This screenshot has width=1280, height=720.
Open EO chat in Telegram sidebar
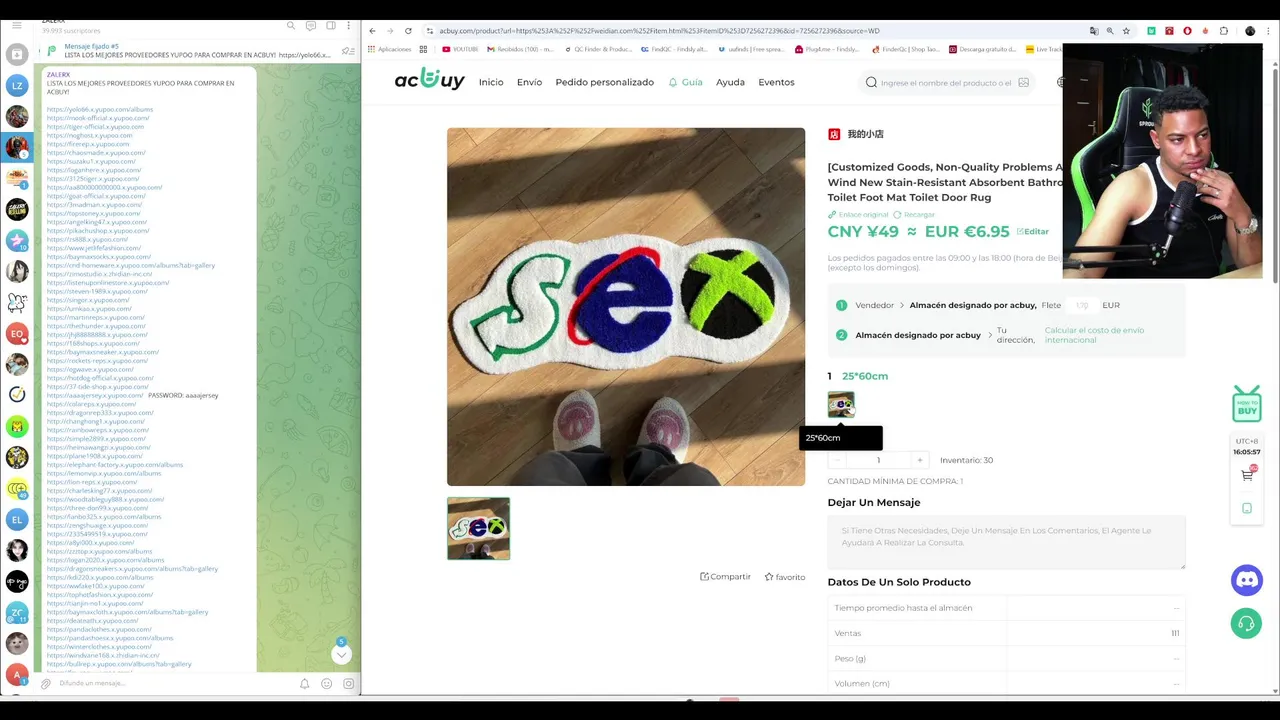click(x=17, y=334)
